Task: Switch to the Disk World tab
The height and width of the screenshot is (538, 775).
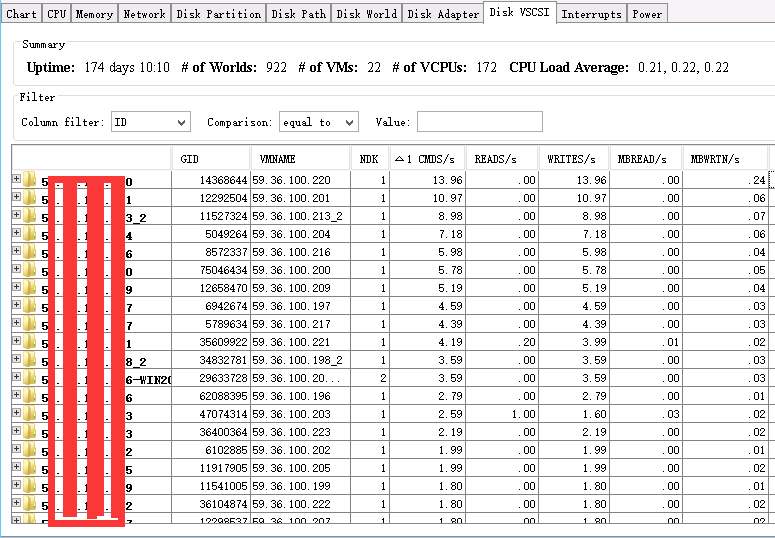Action: (x=366, y=14)
